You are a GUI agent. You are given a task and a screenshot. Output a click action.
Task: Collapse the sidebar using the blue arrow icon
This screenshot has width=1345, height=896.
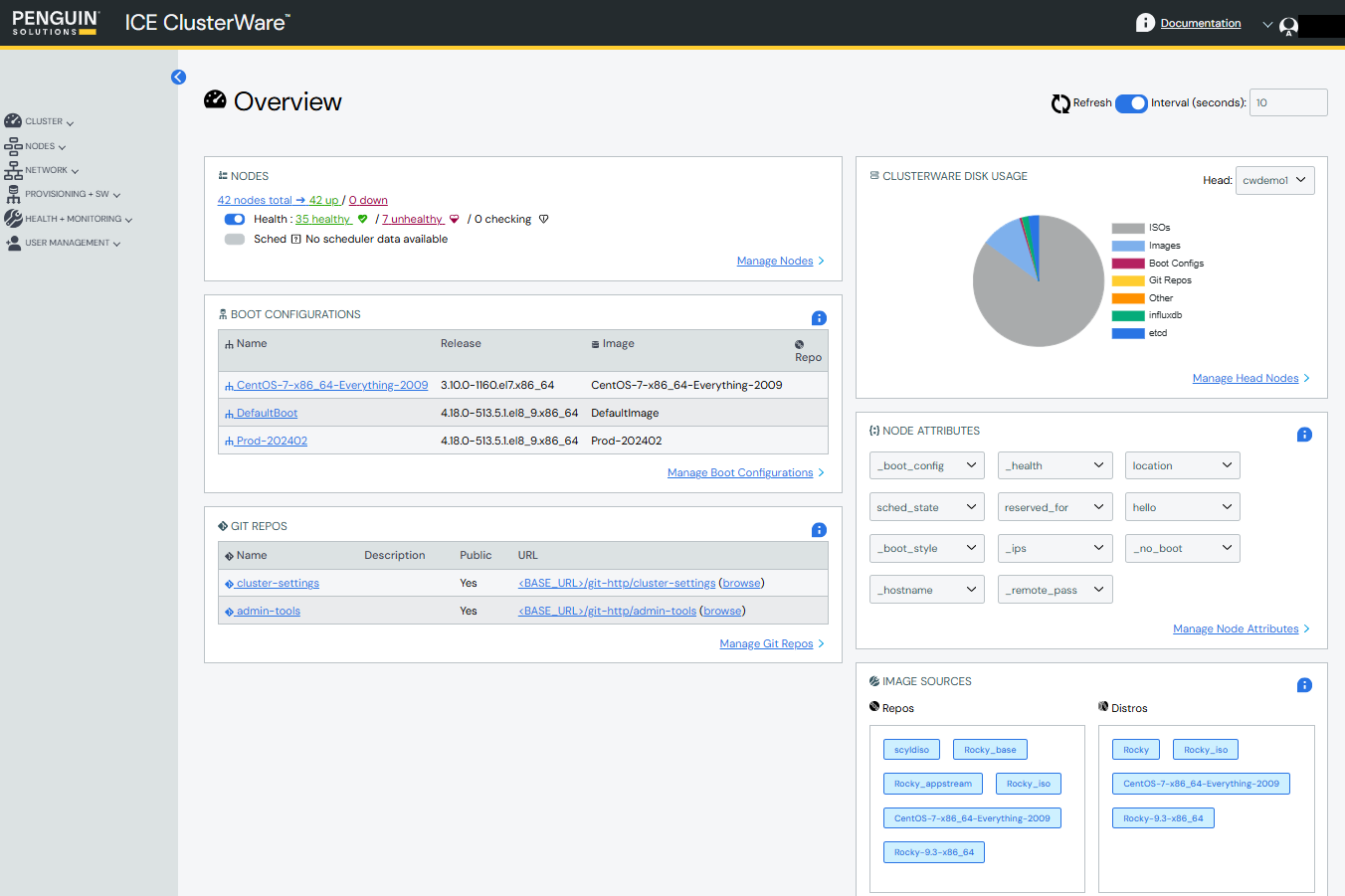point(178,77)
